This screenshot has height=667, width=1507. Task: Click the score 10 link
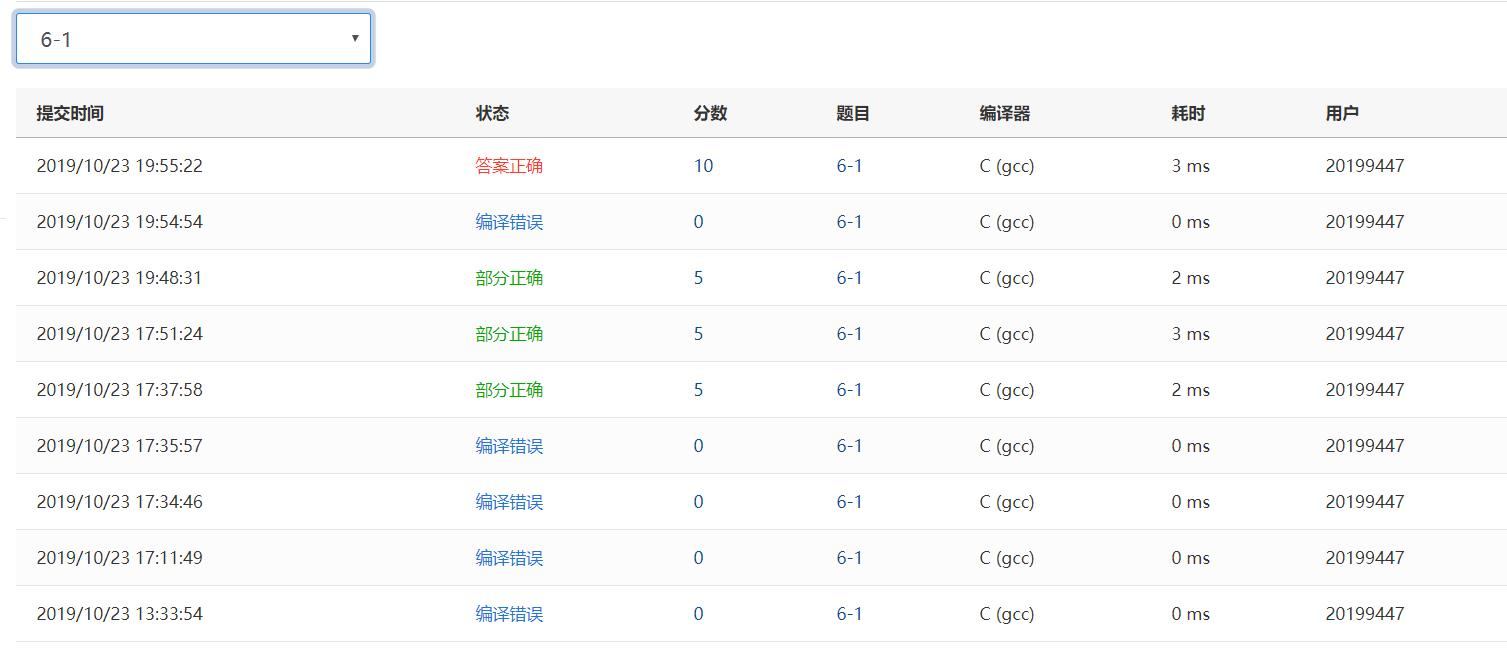(x=703, y=166)
